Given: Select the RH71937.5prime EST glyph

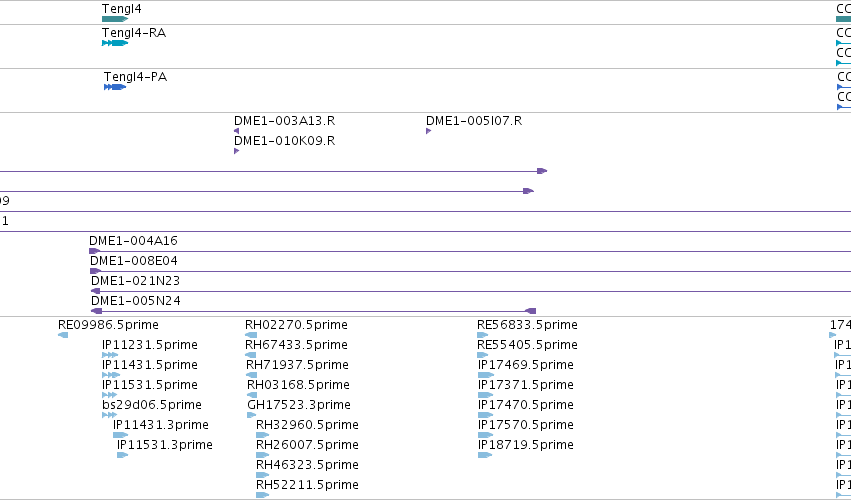Looking at the screenshot, I should pos(251,375).
